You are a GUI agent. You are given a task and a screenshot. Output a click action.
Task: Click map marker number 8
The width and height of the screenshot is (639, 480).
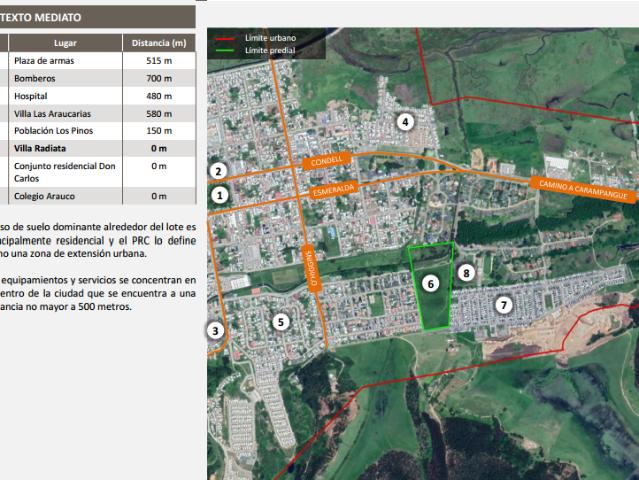[466, 273]
